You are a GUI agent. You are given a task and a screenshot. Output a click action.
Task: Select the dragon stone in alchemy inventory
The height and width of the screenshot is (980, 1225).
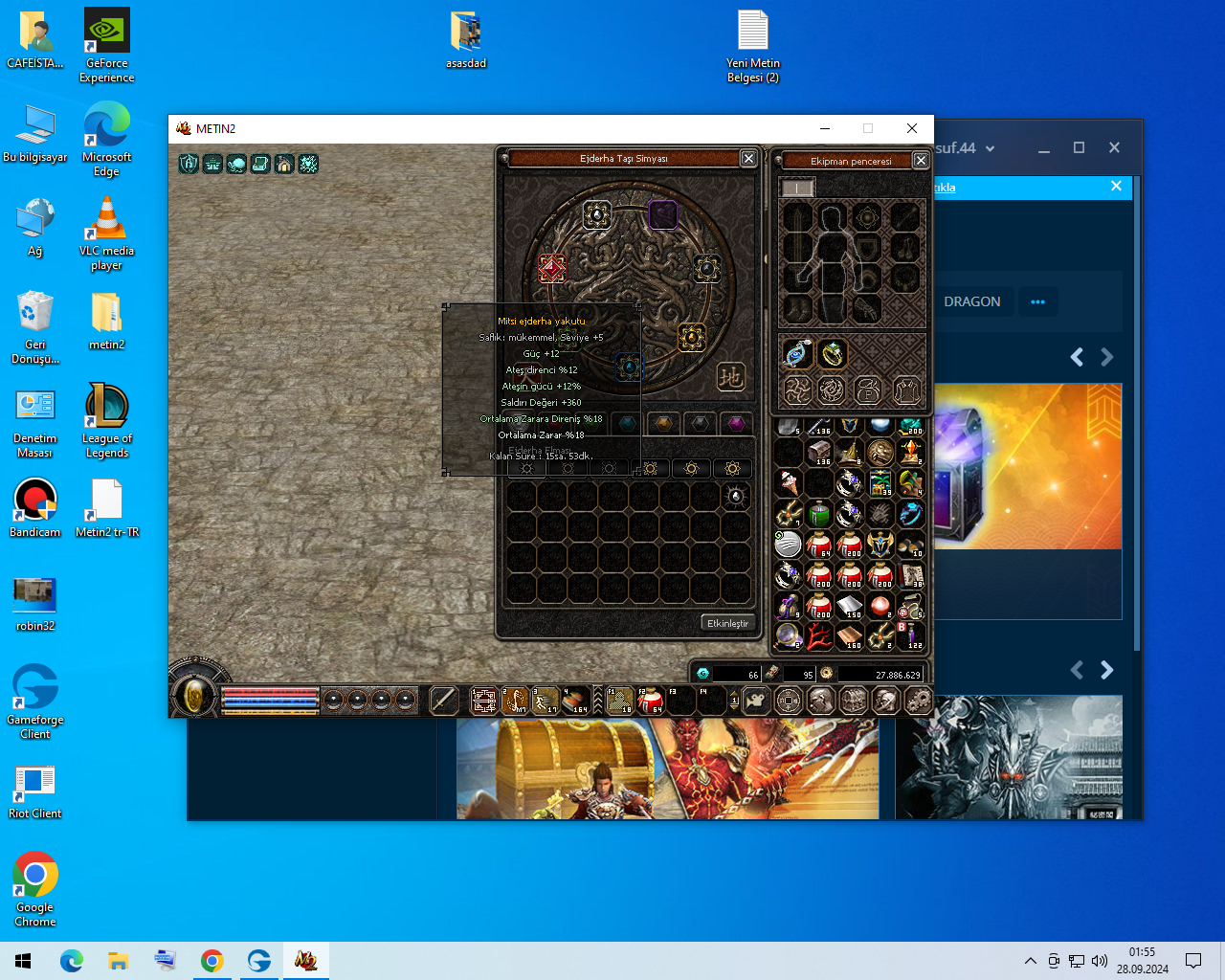click(x=736, y=497)
